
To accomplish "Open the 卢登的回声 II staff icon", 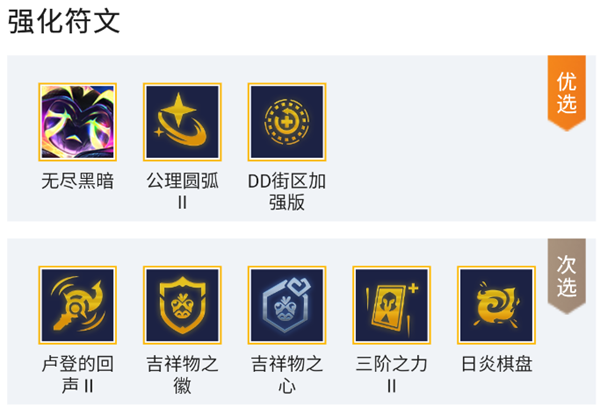I will tap(78, 305).
